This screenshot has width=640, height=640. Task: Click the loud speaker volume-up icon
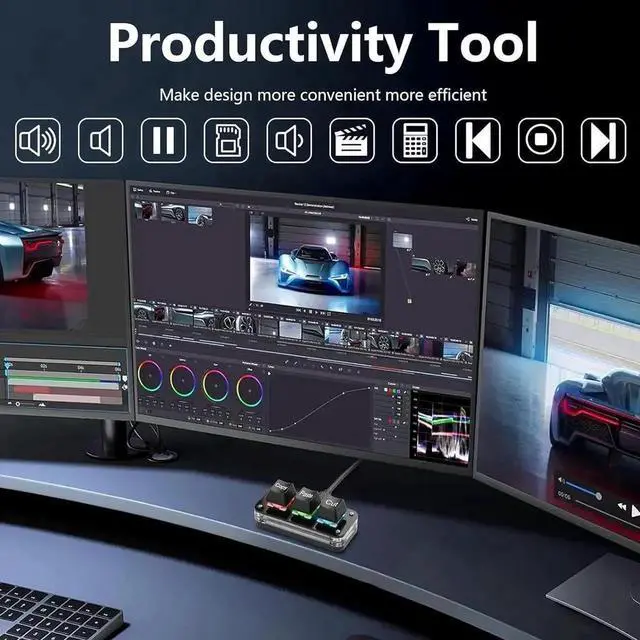point(38,141)
